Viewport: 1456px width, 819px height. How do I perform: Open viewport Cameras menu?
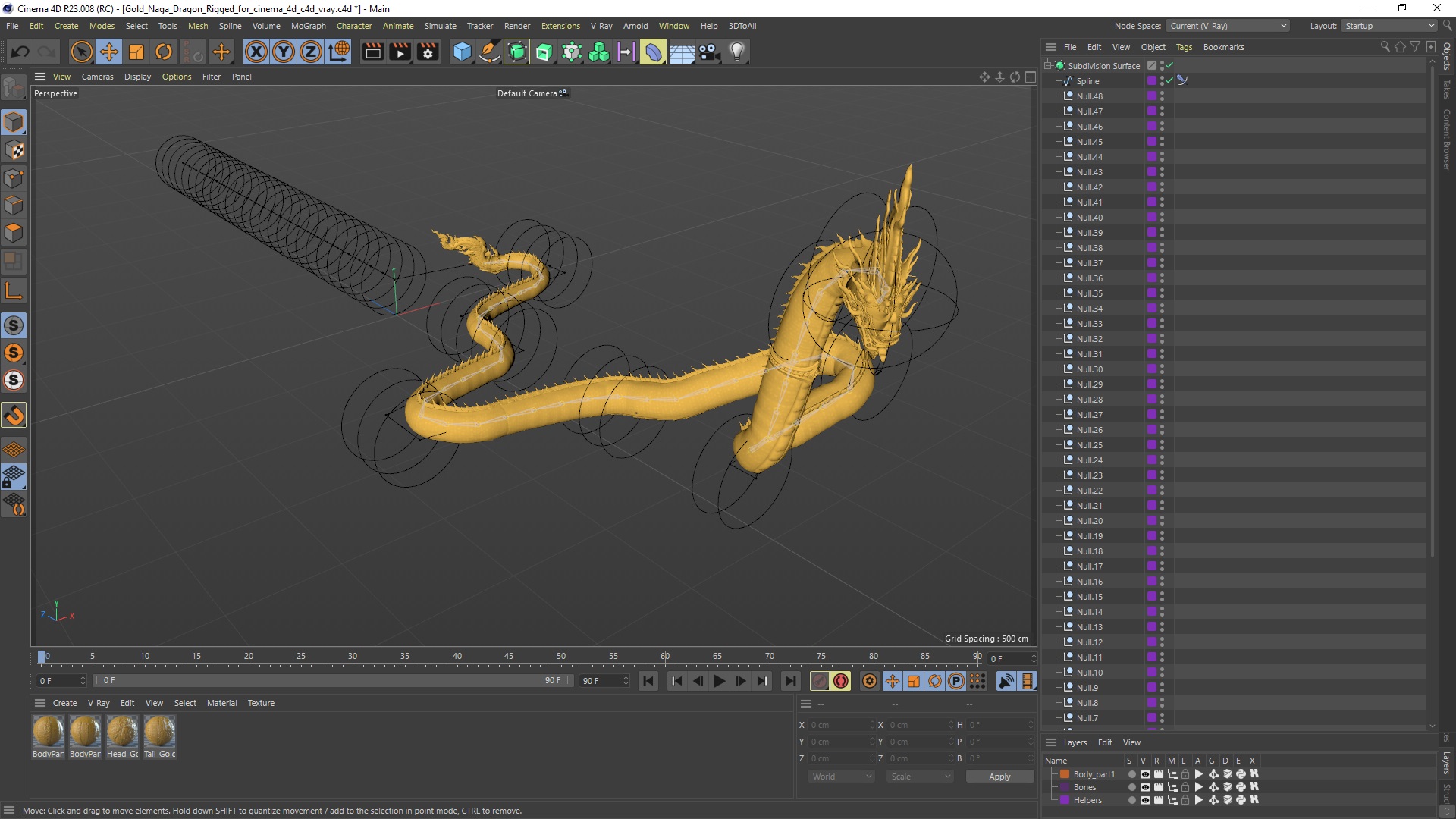point(98,77)
